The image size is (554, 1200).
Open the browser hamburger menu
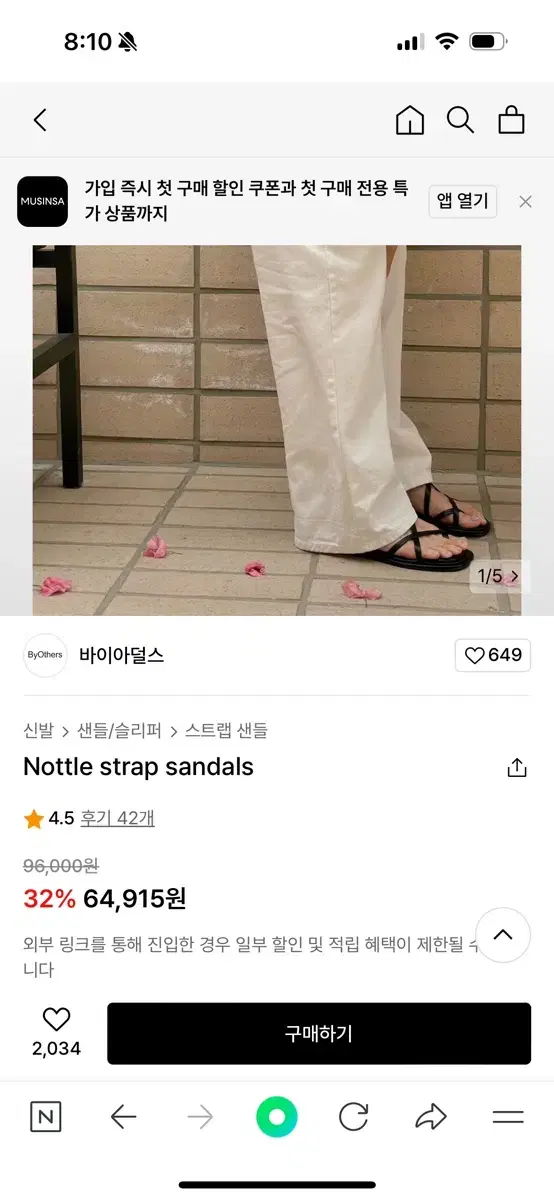(508, 1117)
